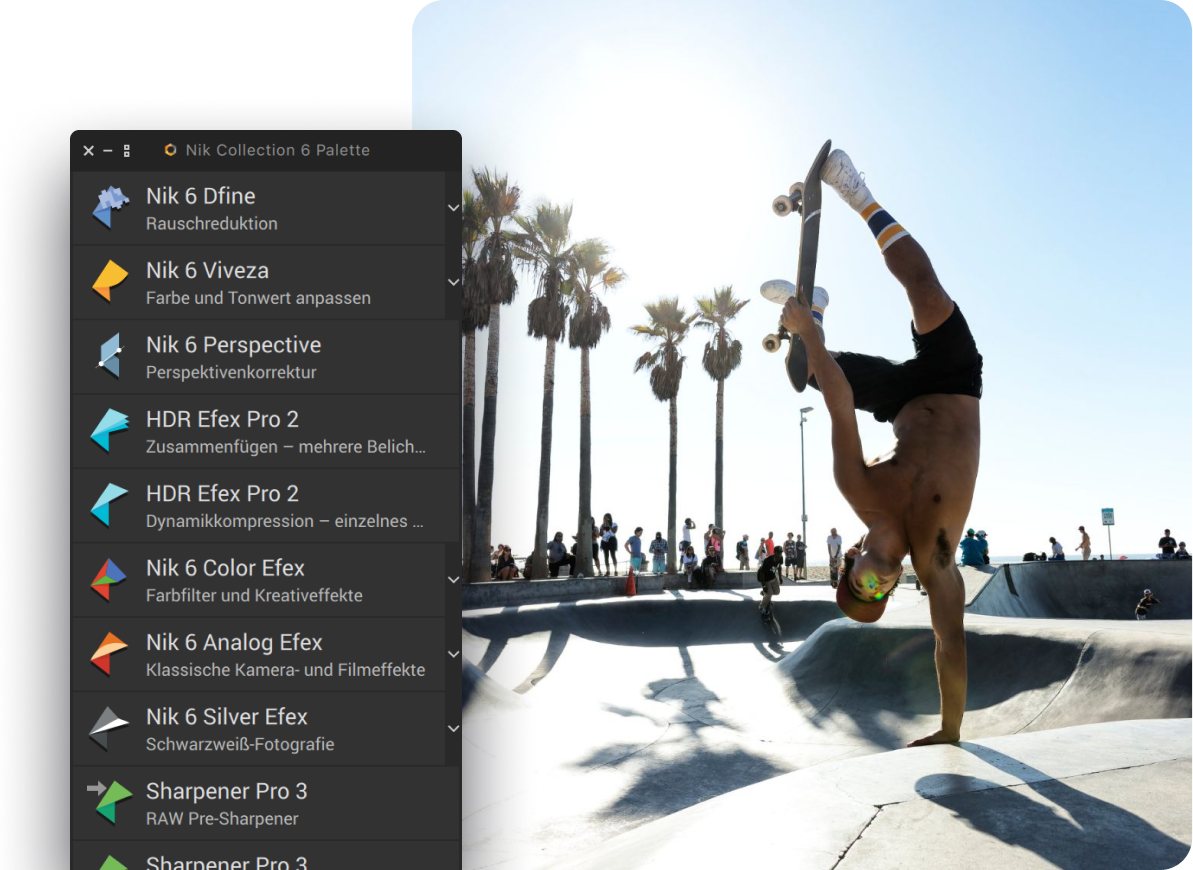Click 'Perspektivenkorrektur' subtitle
This screenshot has height=870, width=1193.
(x=231, y=372)
